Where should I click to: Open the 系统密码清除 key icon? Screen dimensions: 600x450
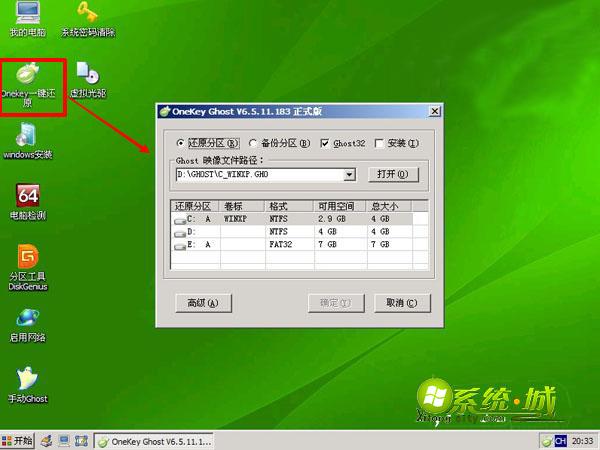[88, 19]
